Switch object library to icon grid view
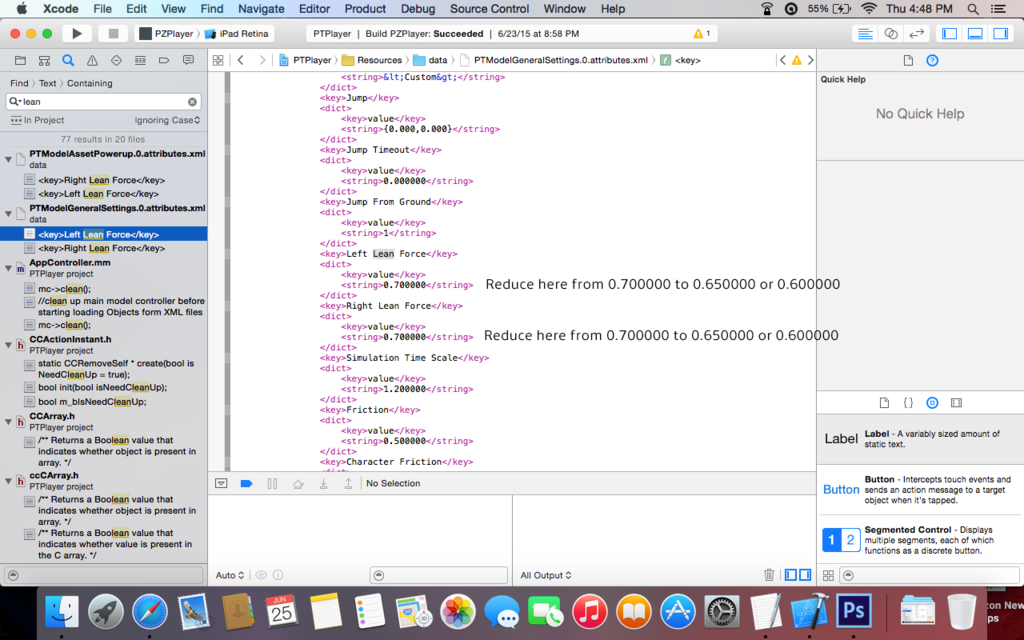This screenshot has height=640, width=1024. pos(828,575)
